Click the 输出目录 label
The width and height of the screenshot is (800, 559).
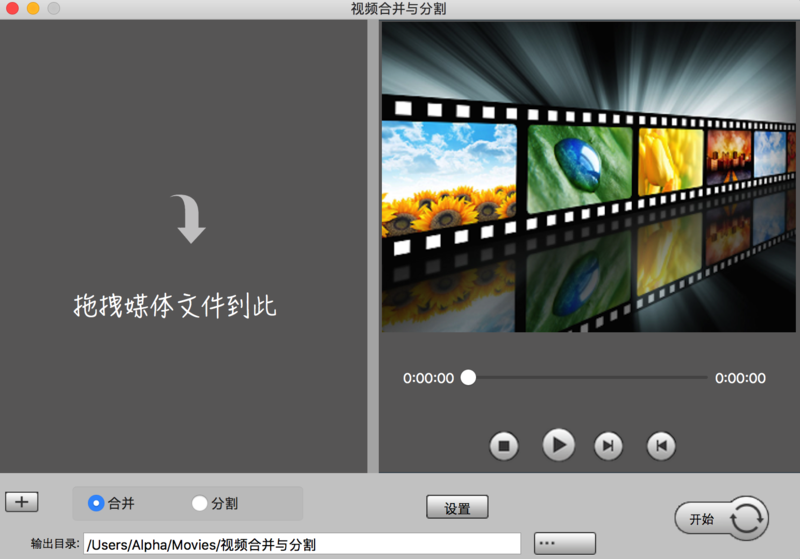point(55,544)
